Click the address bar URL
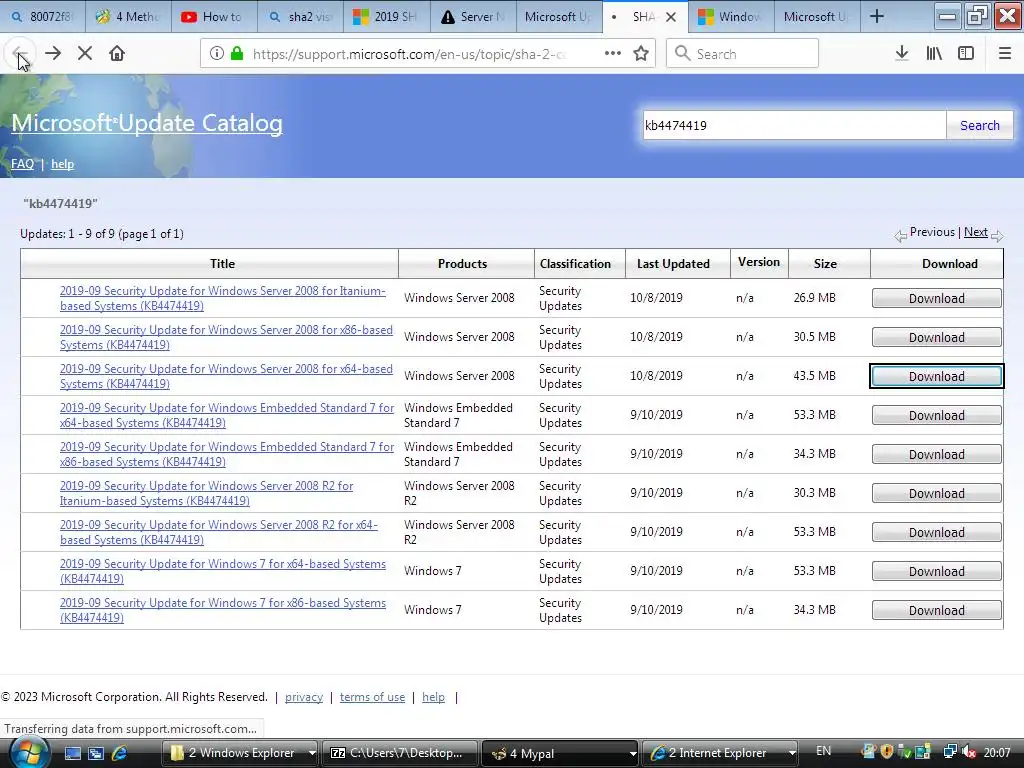The width and height of the screenshot is (1024, 768). (408, 54)
